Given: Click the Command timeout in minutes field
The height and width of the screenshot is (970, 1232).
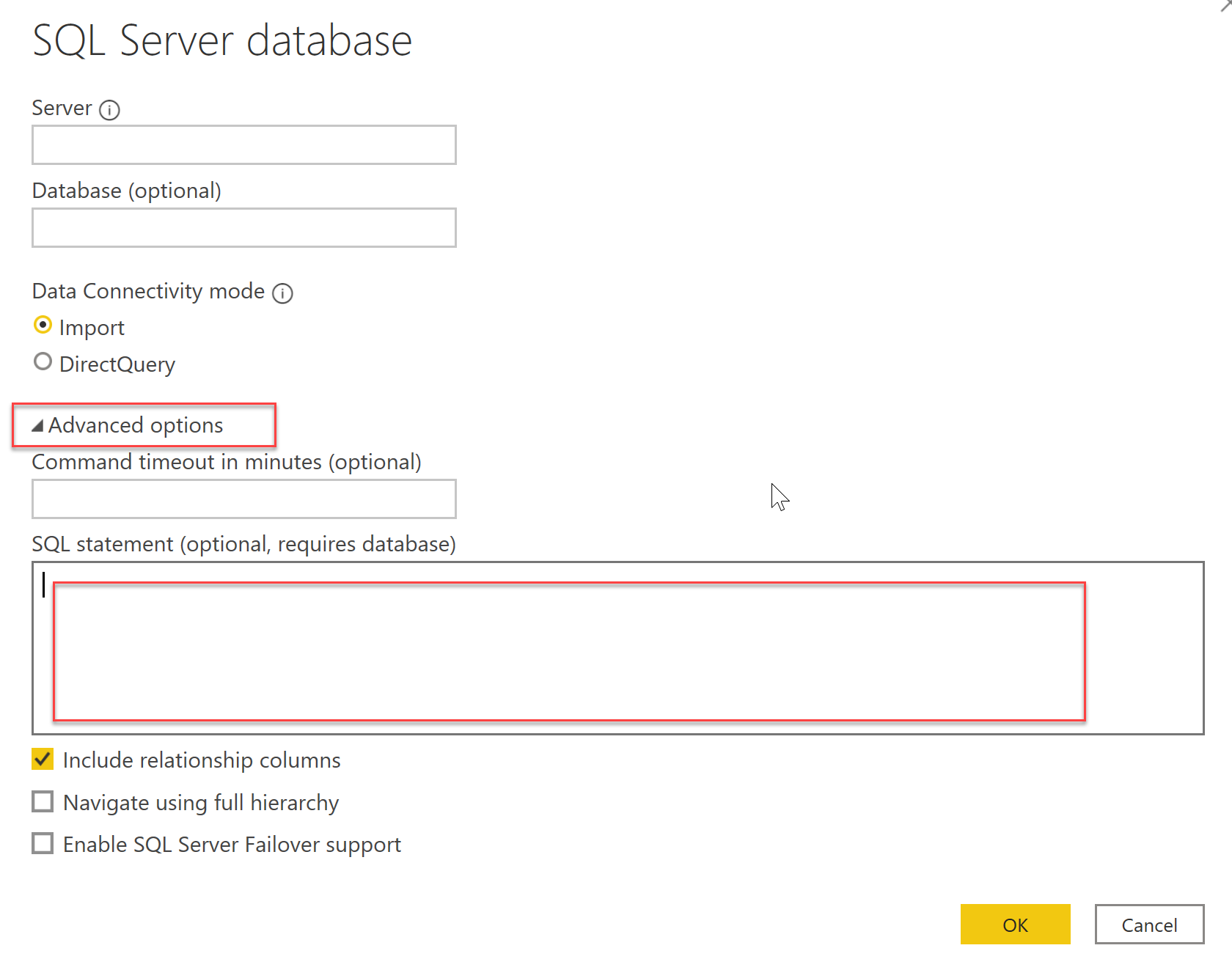Looking at the screenshot, I should tap(244, 499).
